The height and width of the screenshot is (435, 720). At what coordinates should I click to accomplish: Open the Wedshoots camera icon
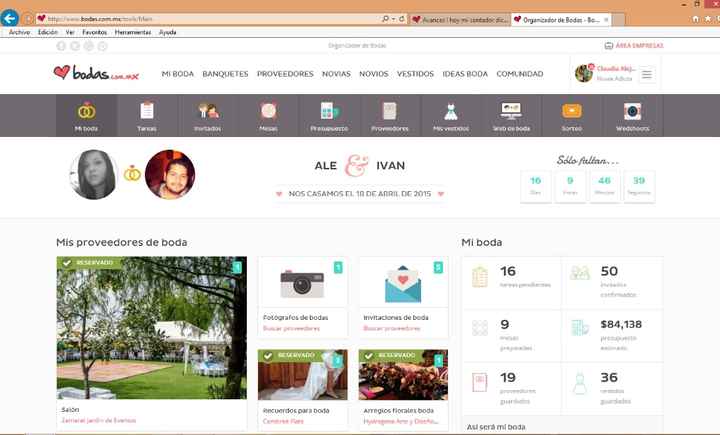632,112
